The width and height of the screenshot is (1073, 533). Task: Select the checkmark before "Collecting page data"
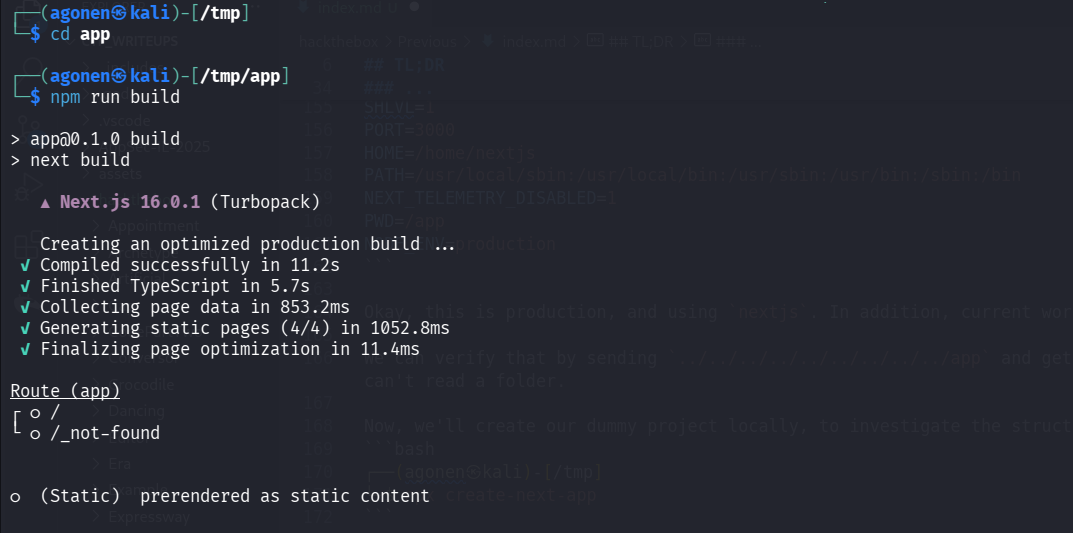25,307
